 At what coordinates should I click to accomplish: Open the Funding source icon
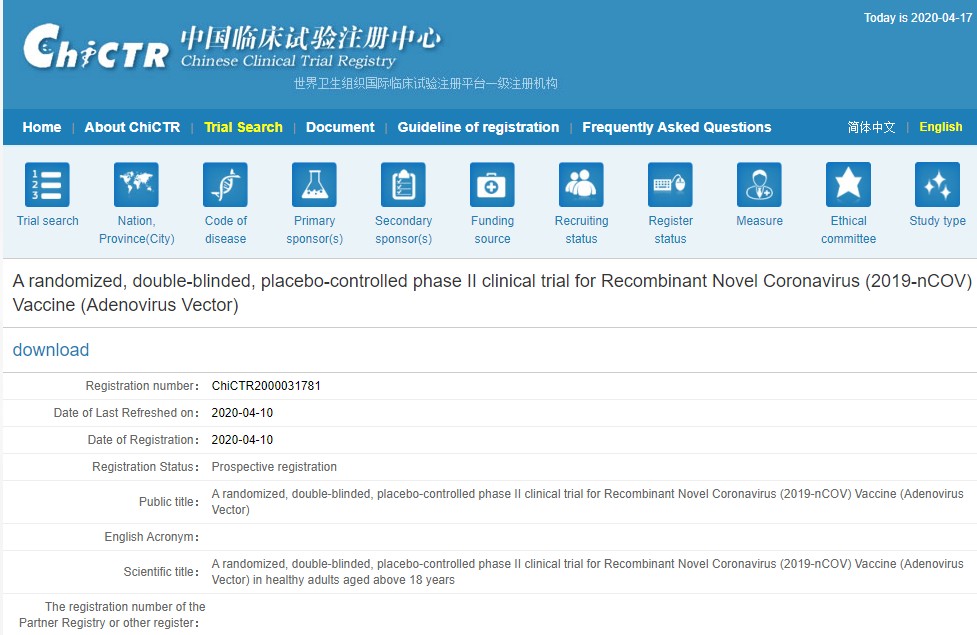tap(492, 185)
